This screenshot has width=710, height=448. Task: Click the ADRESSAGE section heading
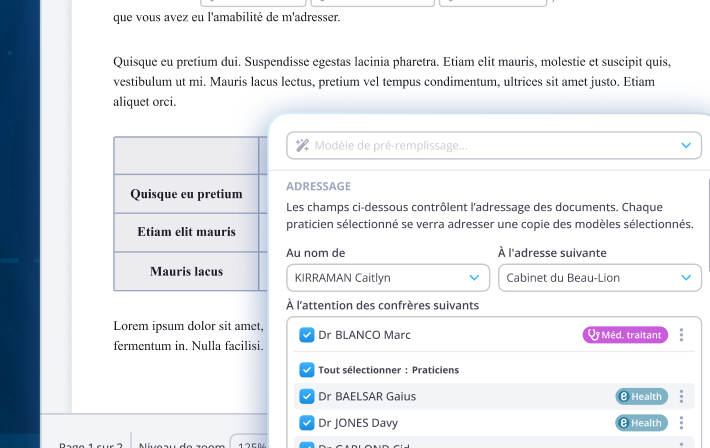(319, 186)
